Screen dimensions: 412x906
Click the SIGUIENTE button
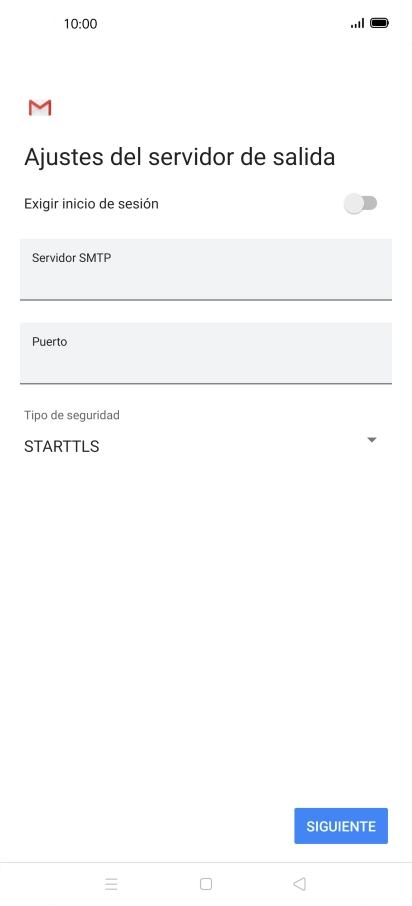click(x=341, y=826)
